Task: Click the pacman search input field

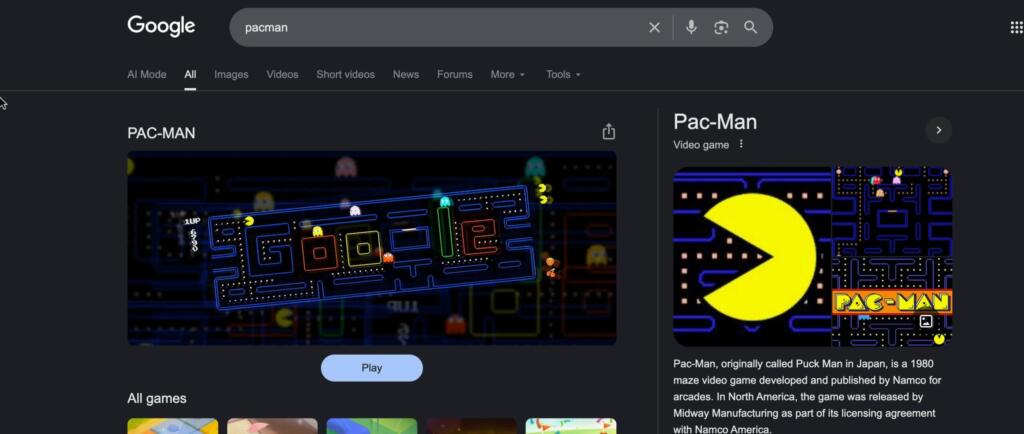Action: coord(440,28)
